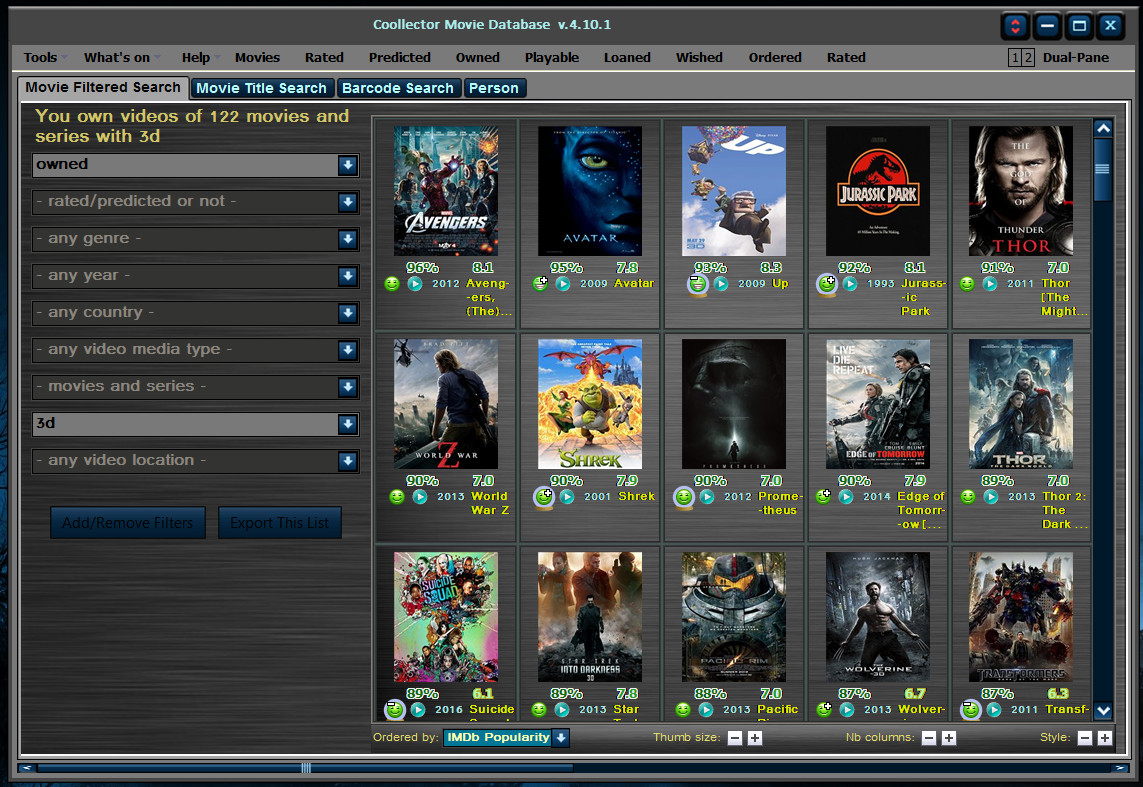Click the play icon for Edge of Tomorrow
The width and height of the screenshot is (1143, 787).
846,496
